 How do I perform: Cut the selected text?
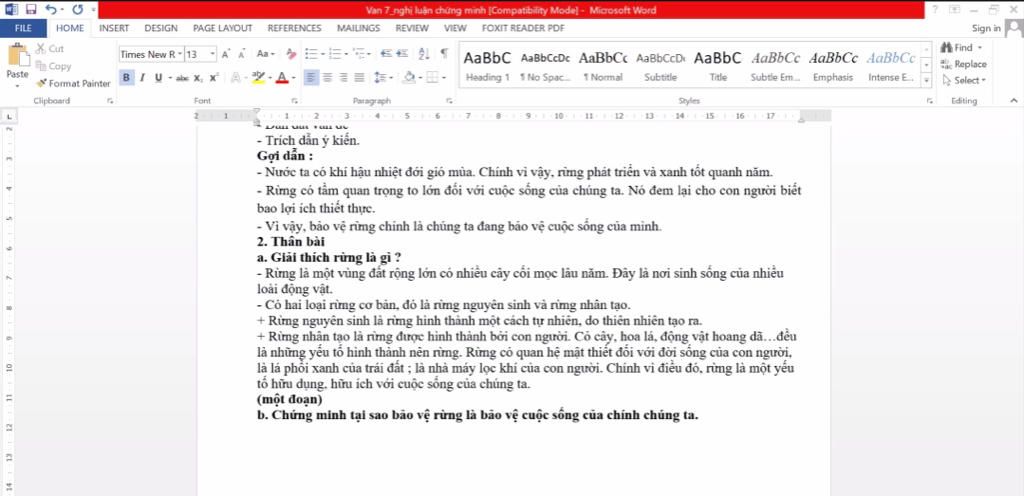pyautogui.click(x=50, y=49)
